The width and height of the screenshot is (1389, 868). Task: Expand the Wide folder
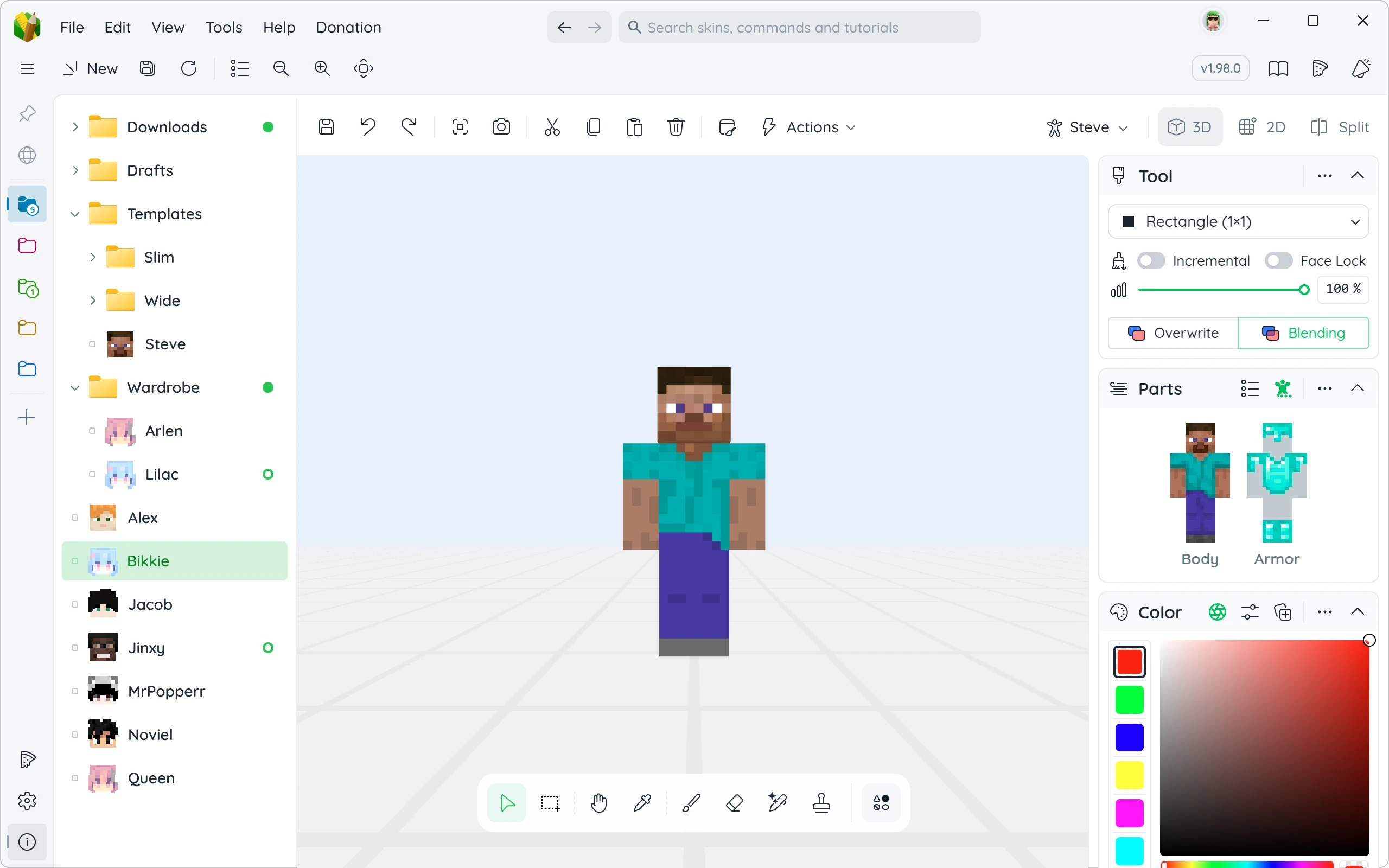click(92, 301)
